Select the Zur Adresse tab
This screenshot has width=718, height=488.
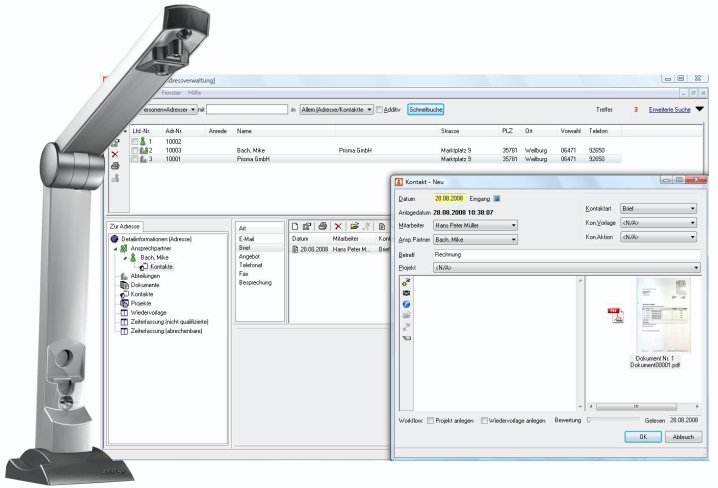point(125,227)
